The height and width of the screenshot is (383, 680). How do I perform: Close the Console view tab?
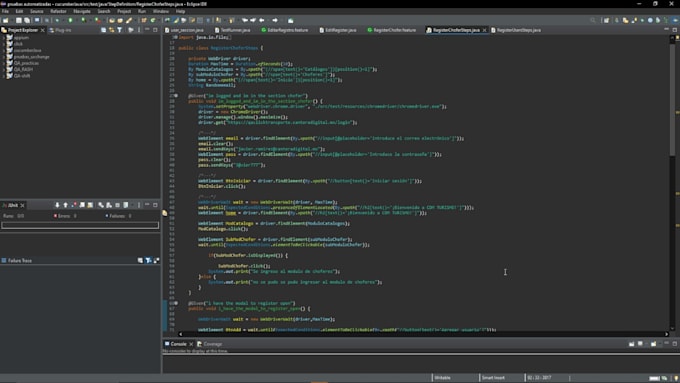click(x=191, y=344)
